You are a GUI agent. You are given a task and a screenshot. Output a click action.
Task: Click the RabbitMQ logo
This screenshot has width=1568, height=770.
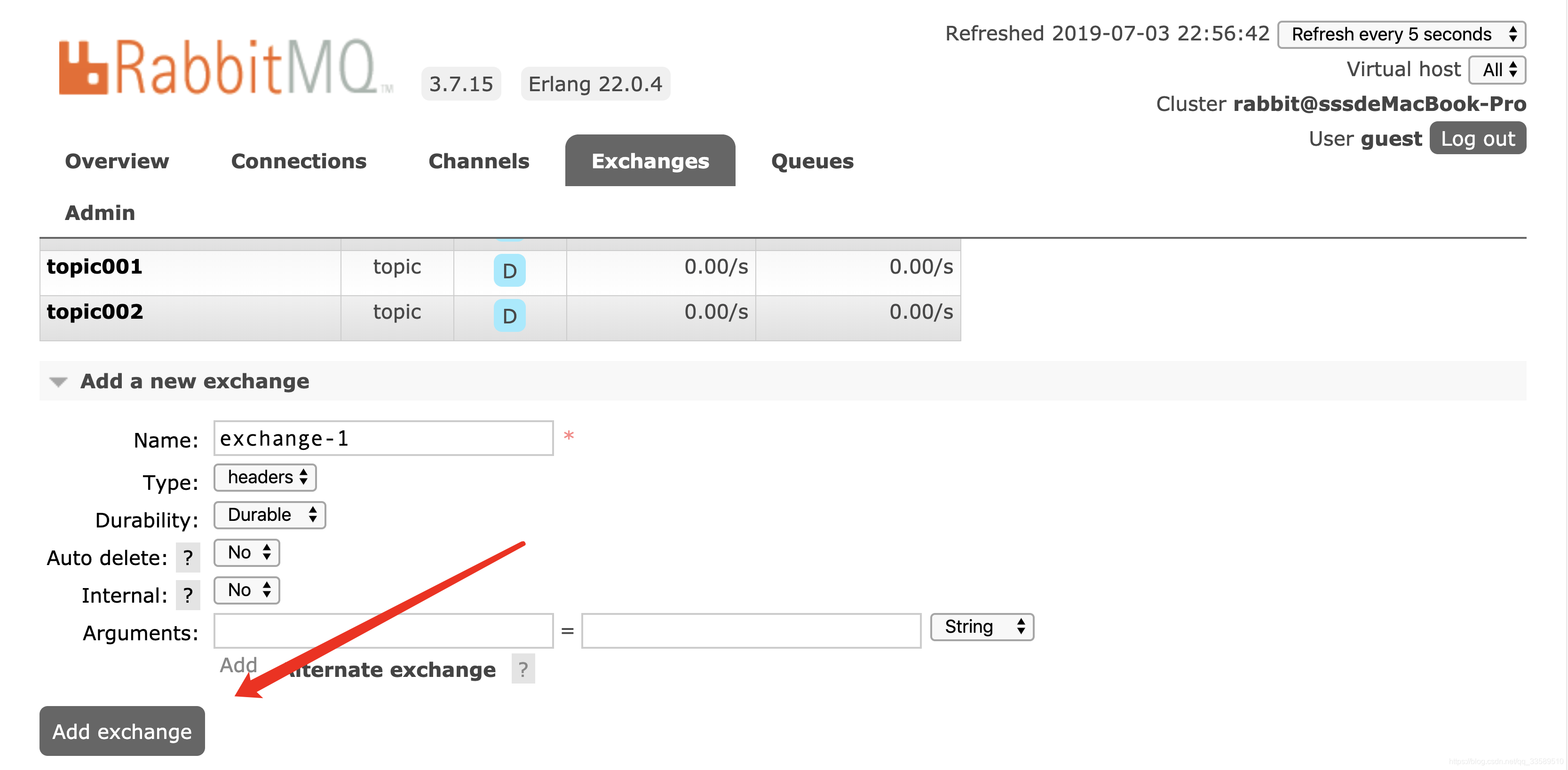coord(225,67)
